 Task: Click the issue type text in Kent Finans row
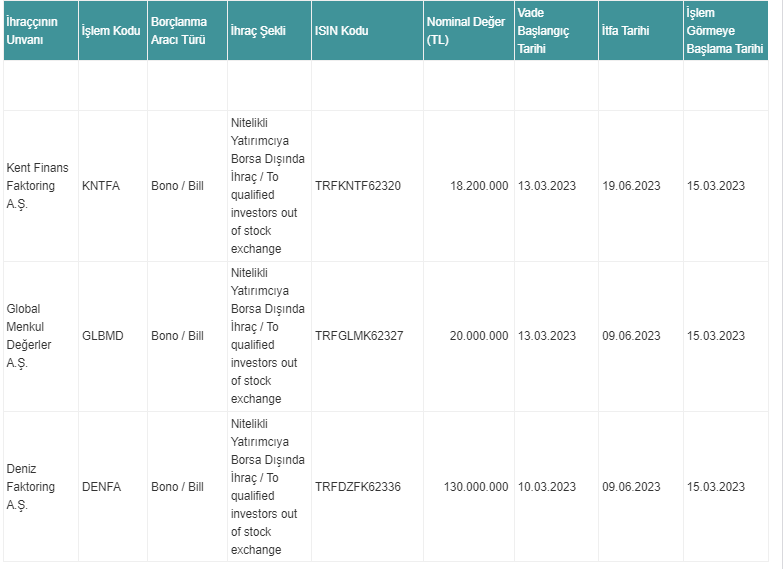pos(268,186)
